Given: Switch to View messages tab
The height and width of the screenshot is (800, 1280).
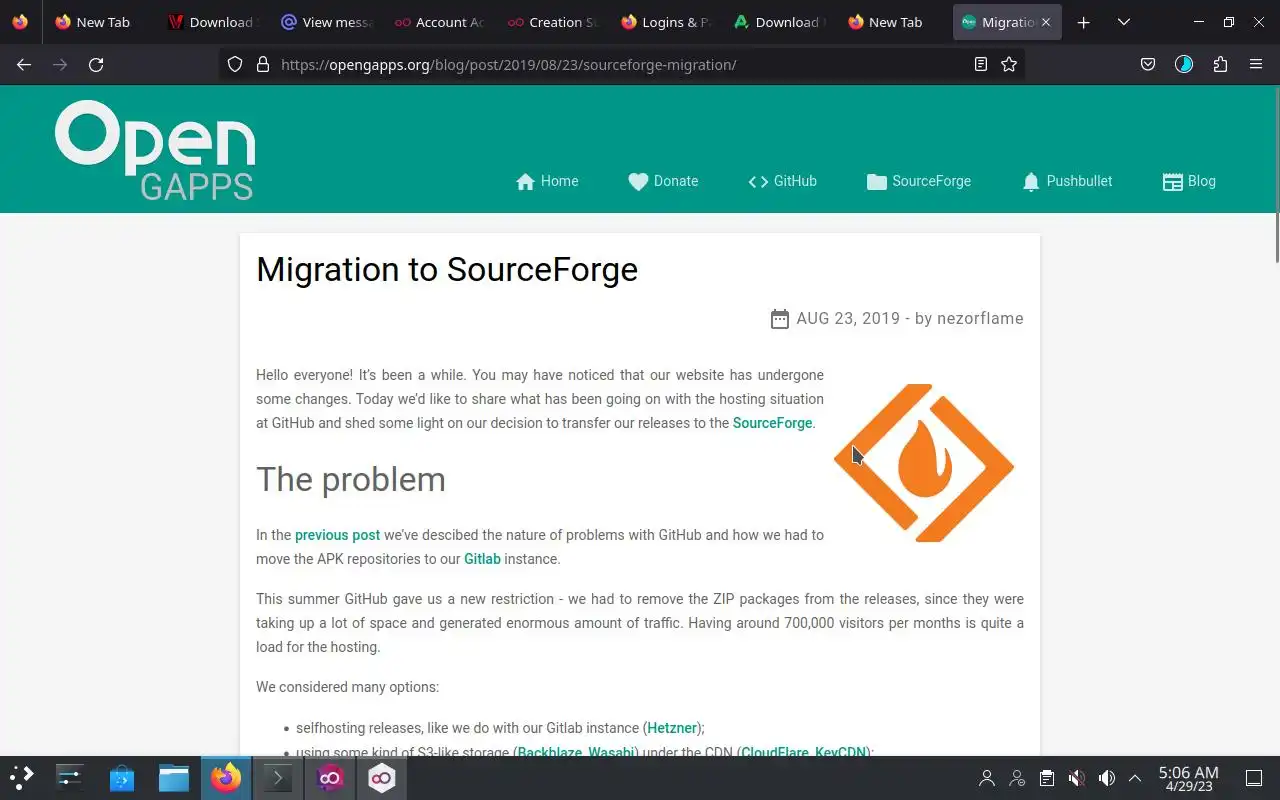Looking at the screenshot, I should pos(325,22).
